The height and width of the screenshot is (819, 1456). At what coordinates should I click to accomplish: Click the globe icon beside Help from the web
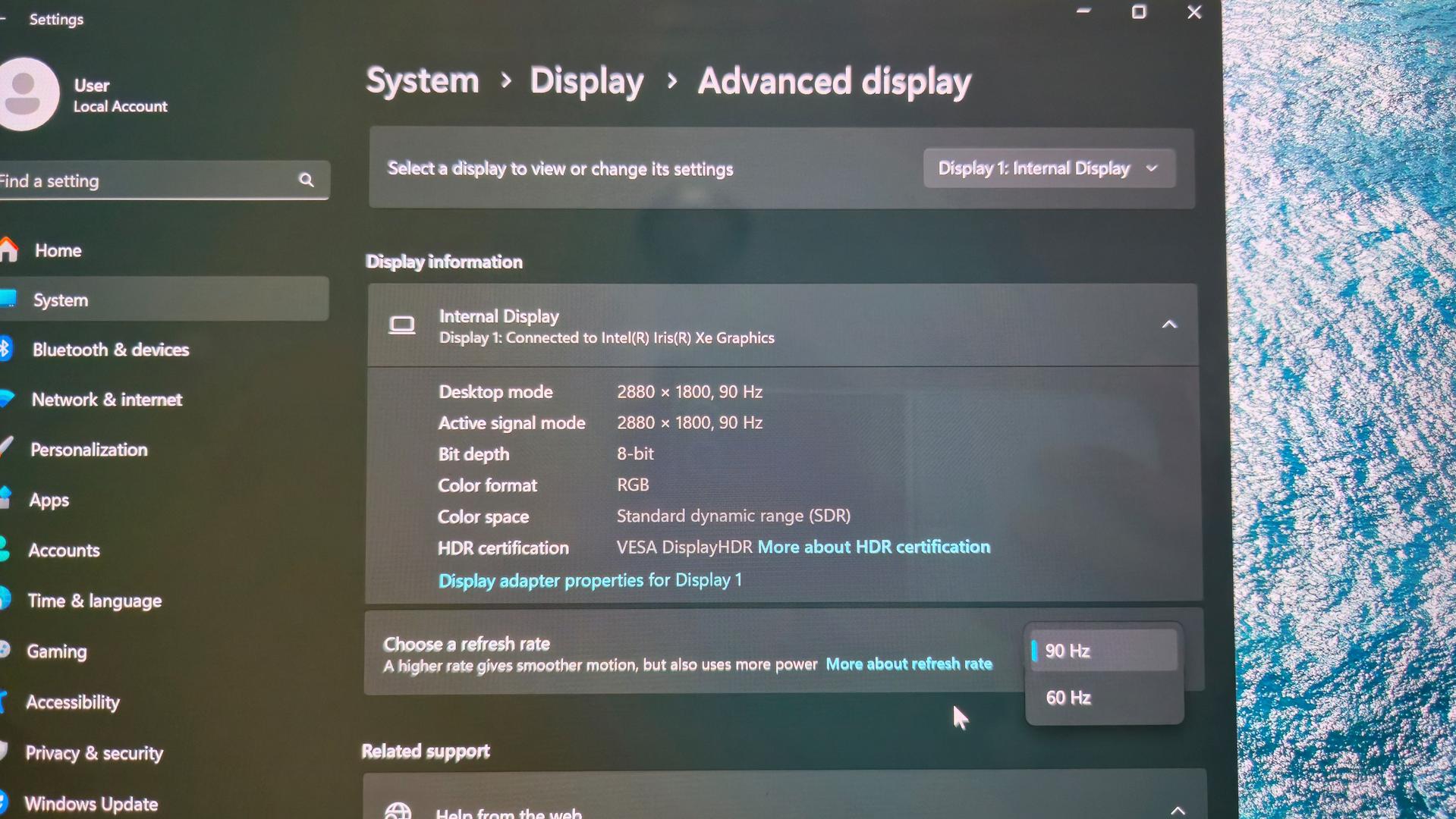pyautogui.click(x=398, y=811)
